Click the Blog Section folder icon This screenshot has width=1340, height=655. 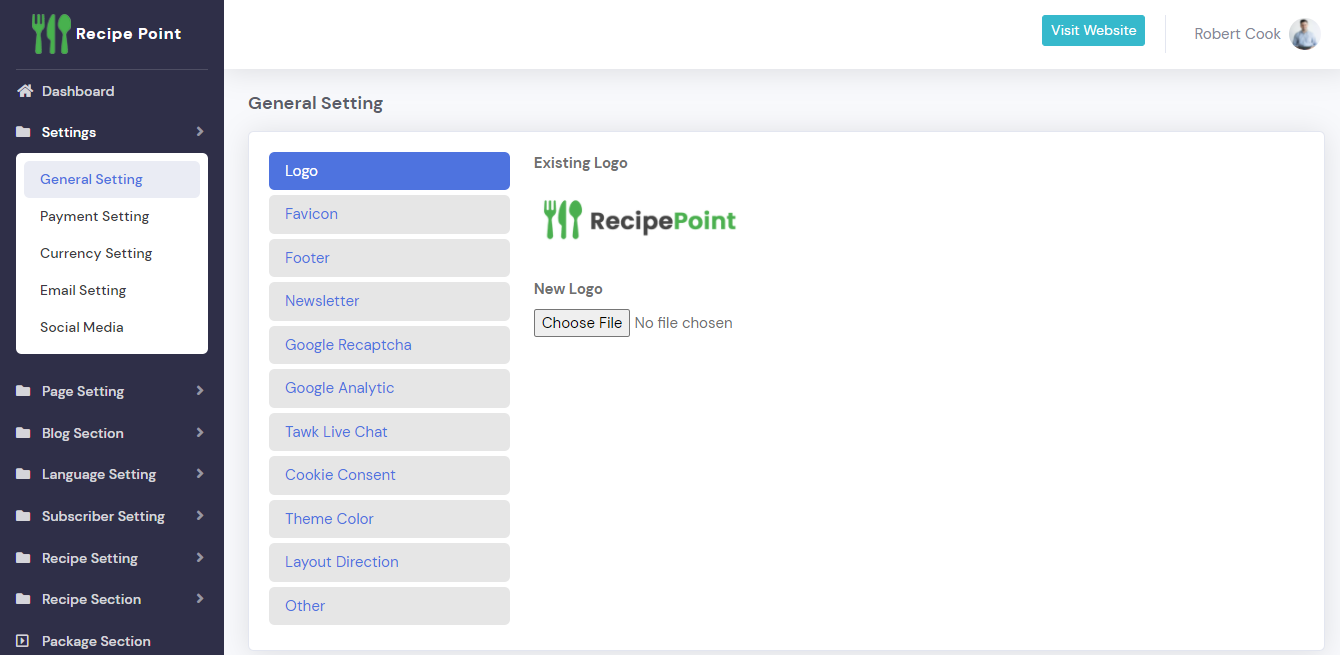click(24, 433)
